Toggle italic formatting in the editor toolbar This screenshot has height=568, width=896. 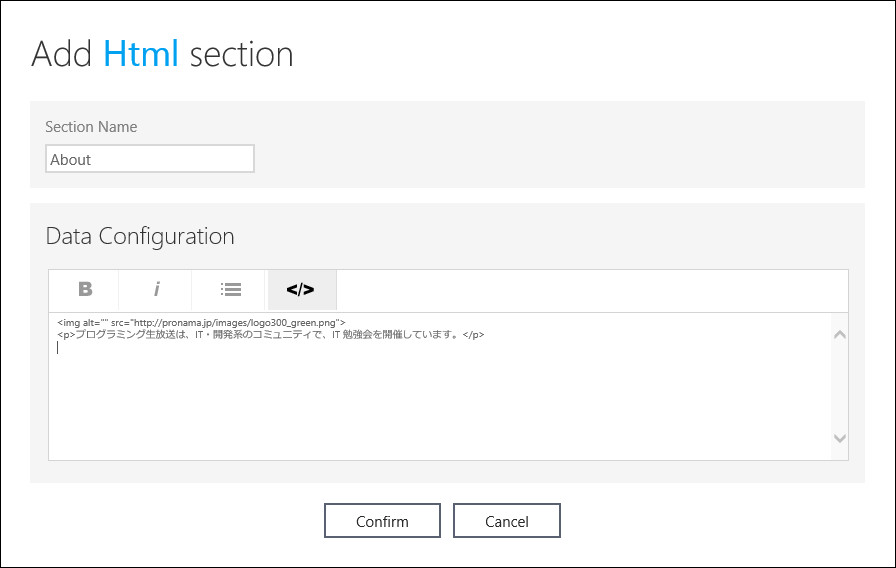156,290
